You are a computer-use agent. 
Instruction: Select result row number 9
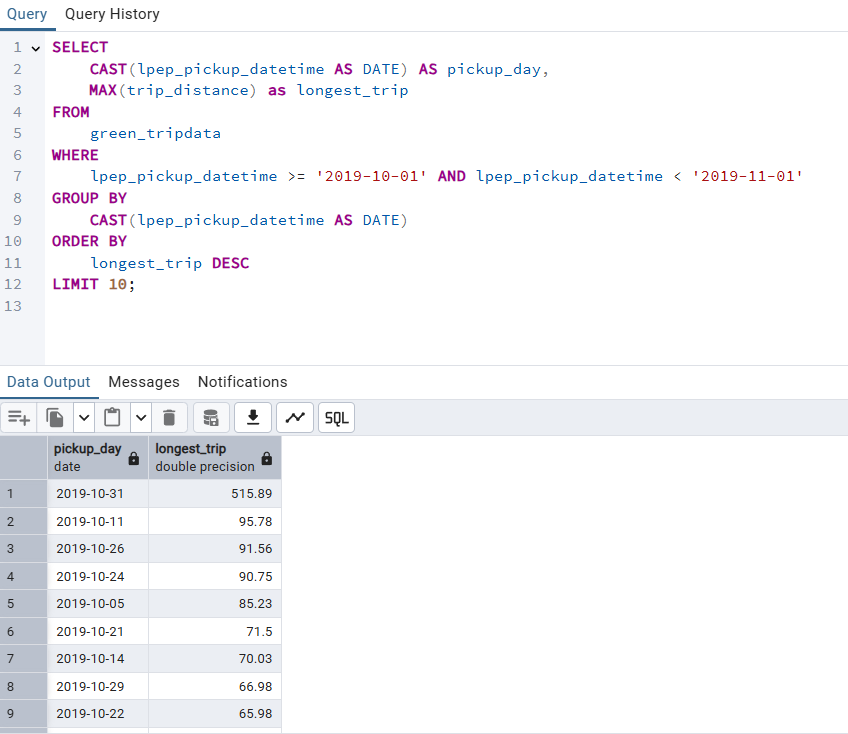tap(23, 714)
